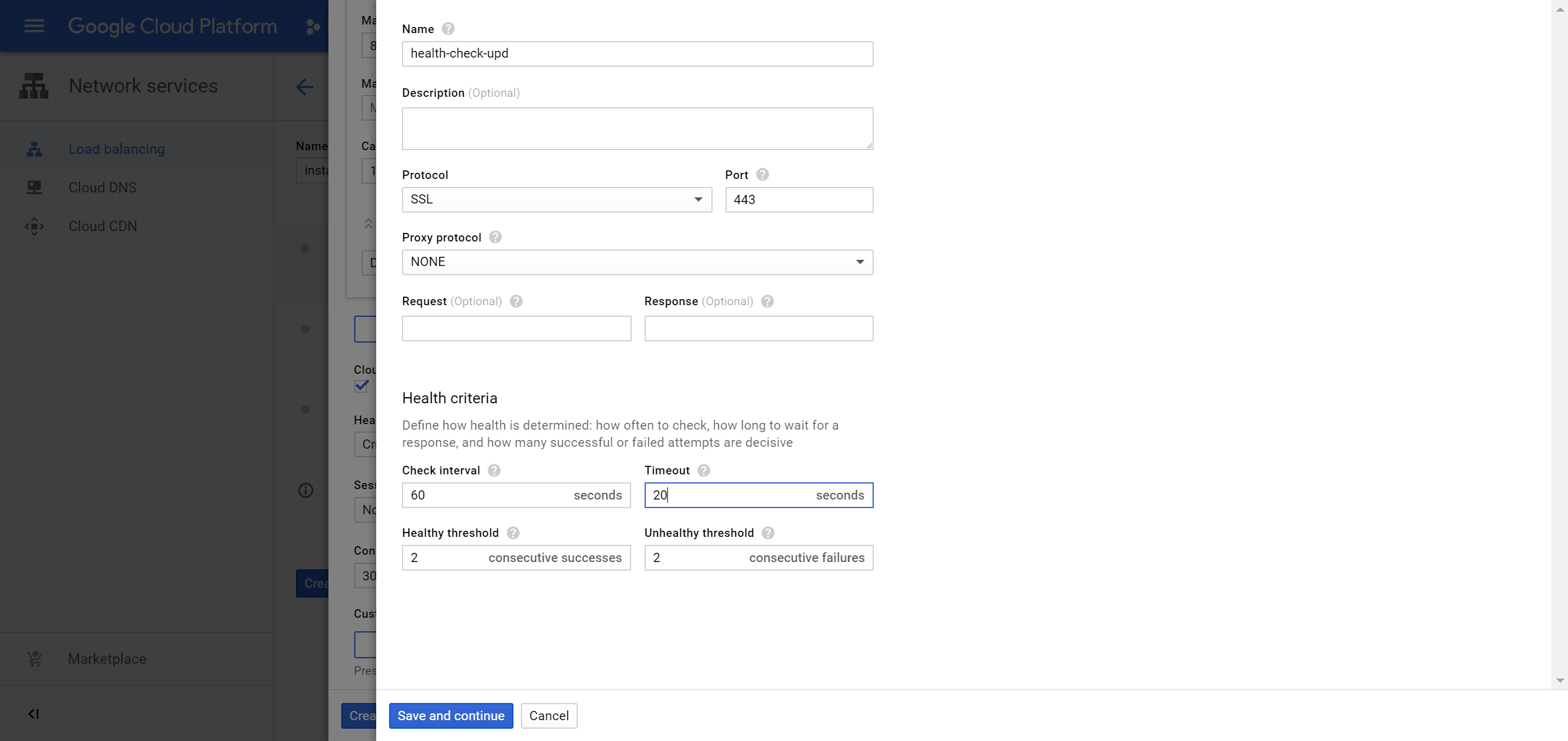Open help for Healthy threshold
Screen dimensions: 1568x741
(513, 533)
